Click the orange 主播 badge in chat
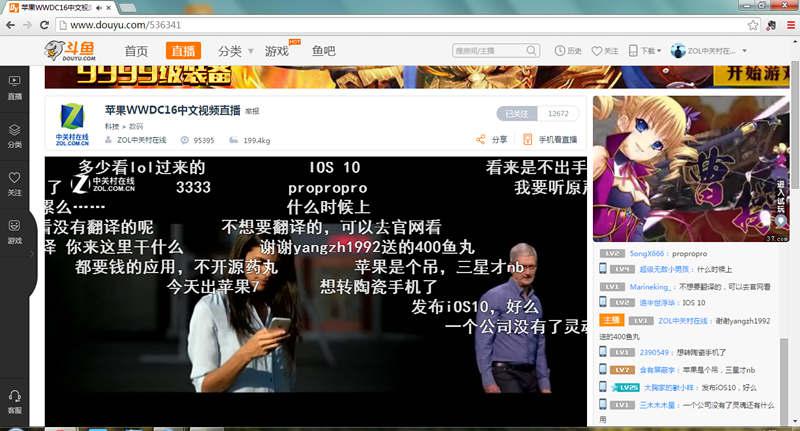This screenshot has height=431, width=800. (612, 320)
